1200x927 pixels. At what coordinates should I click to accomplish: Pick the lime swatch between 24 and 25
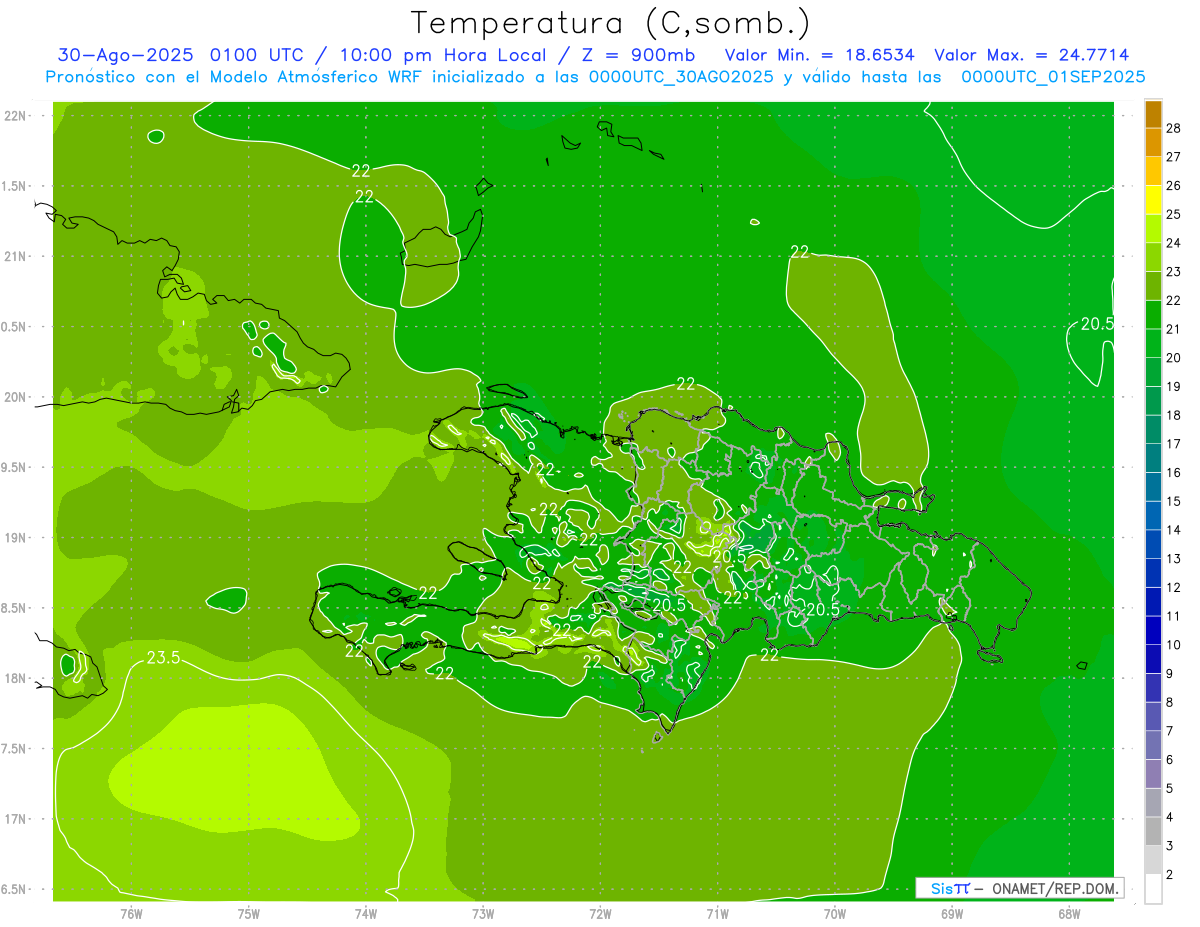point(1153,228)
